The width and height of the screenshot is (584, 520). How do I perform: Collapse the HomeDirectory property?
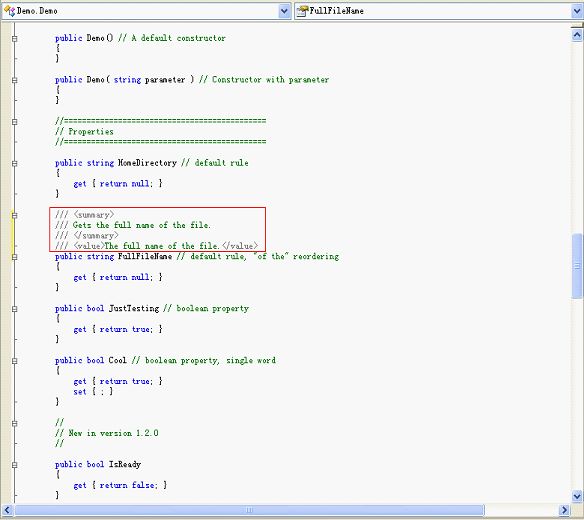tap(15, 164)
